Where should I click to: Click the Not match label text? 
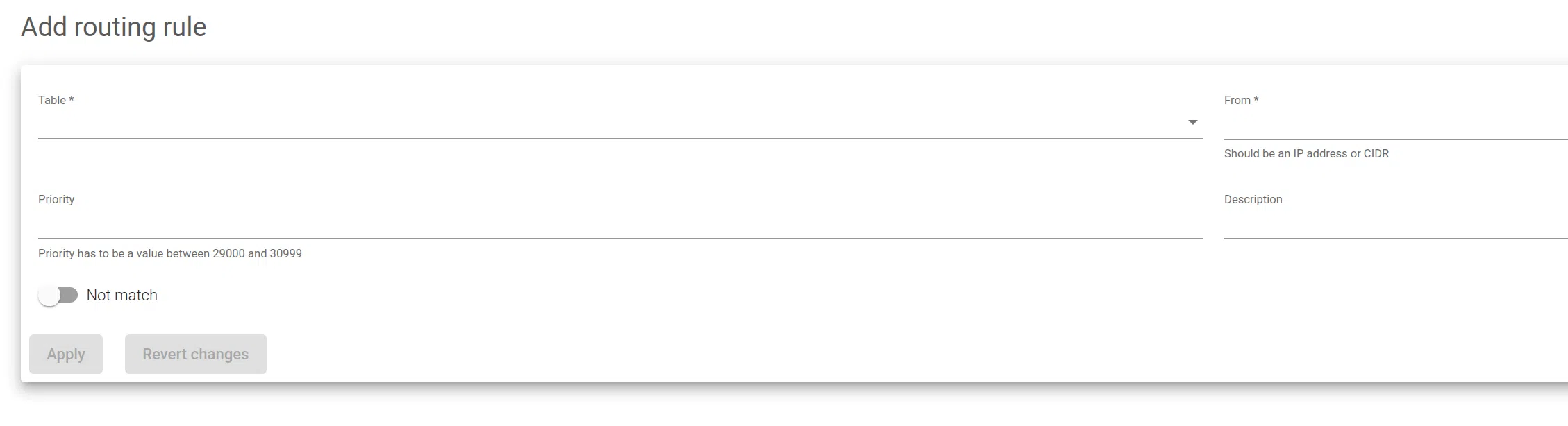pos(122,296)
